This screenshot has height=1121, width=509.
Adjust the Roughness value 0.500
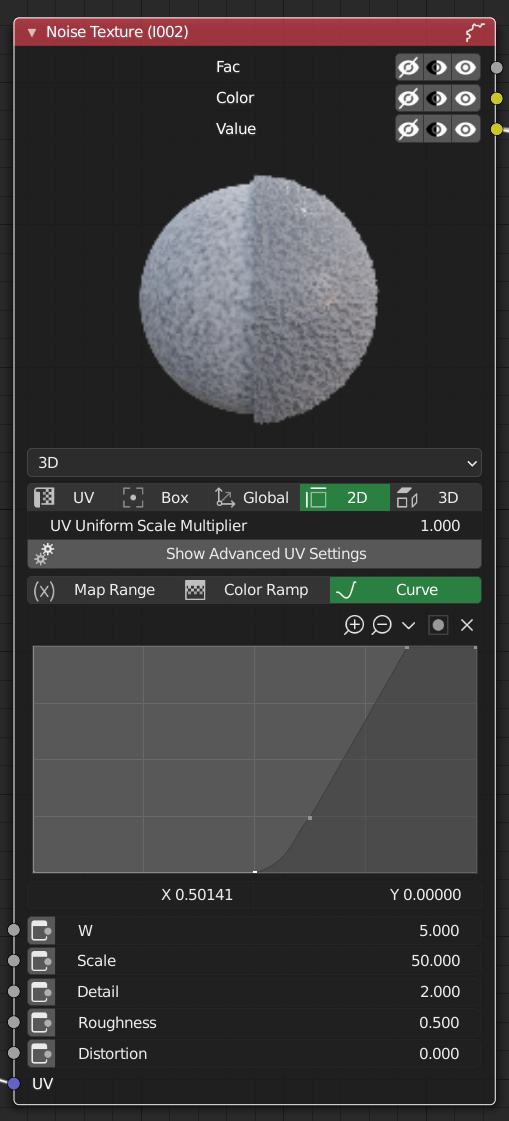tap(268, 1023)
